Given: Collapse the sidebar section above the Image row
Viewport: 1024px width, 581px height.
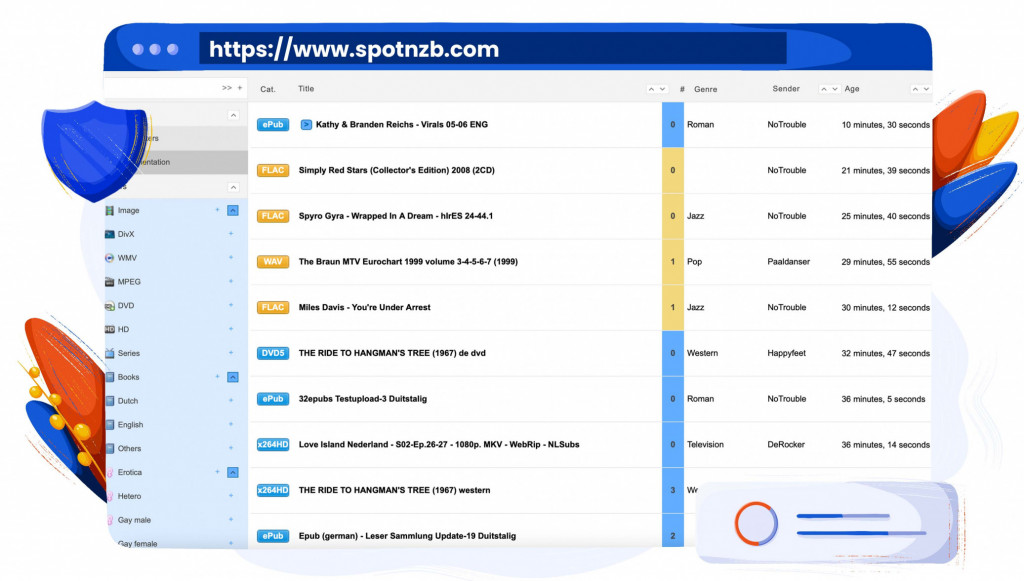Looking at the screenshot, I should [233, 187].
